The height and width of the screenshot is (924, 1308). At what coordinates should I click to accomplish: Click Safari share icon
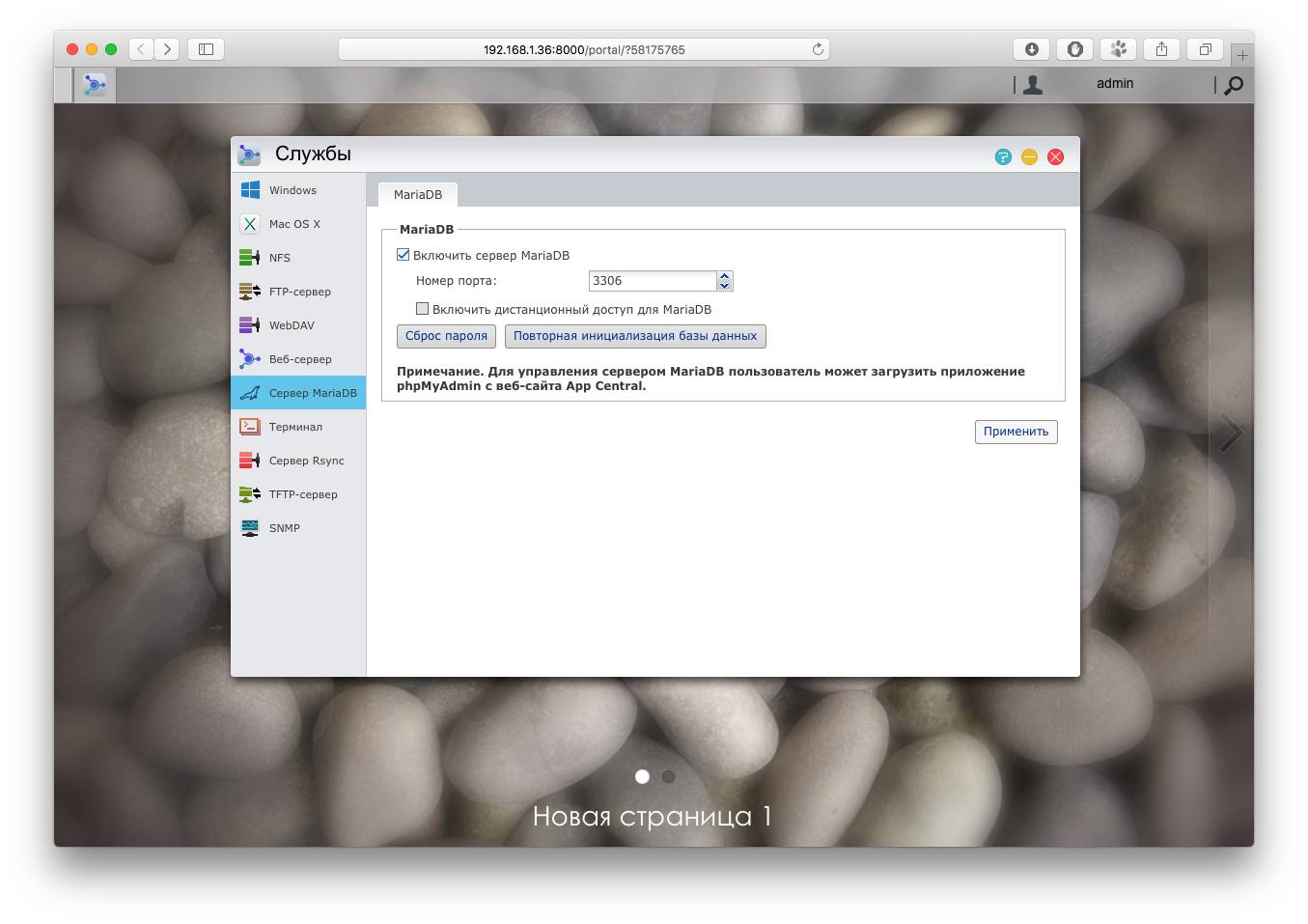pos(1161,49)
